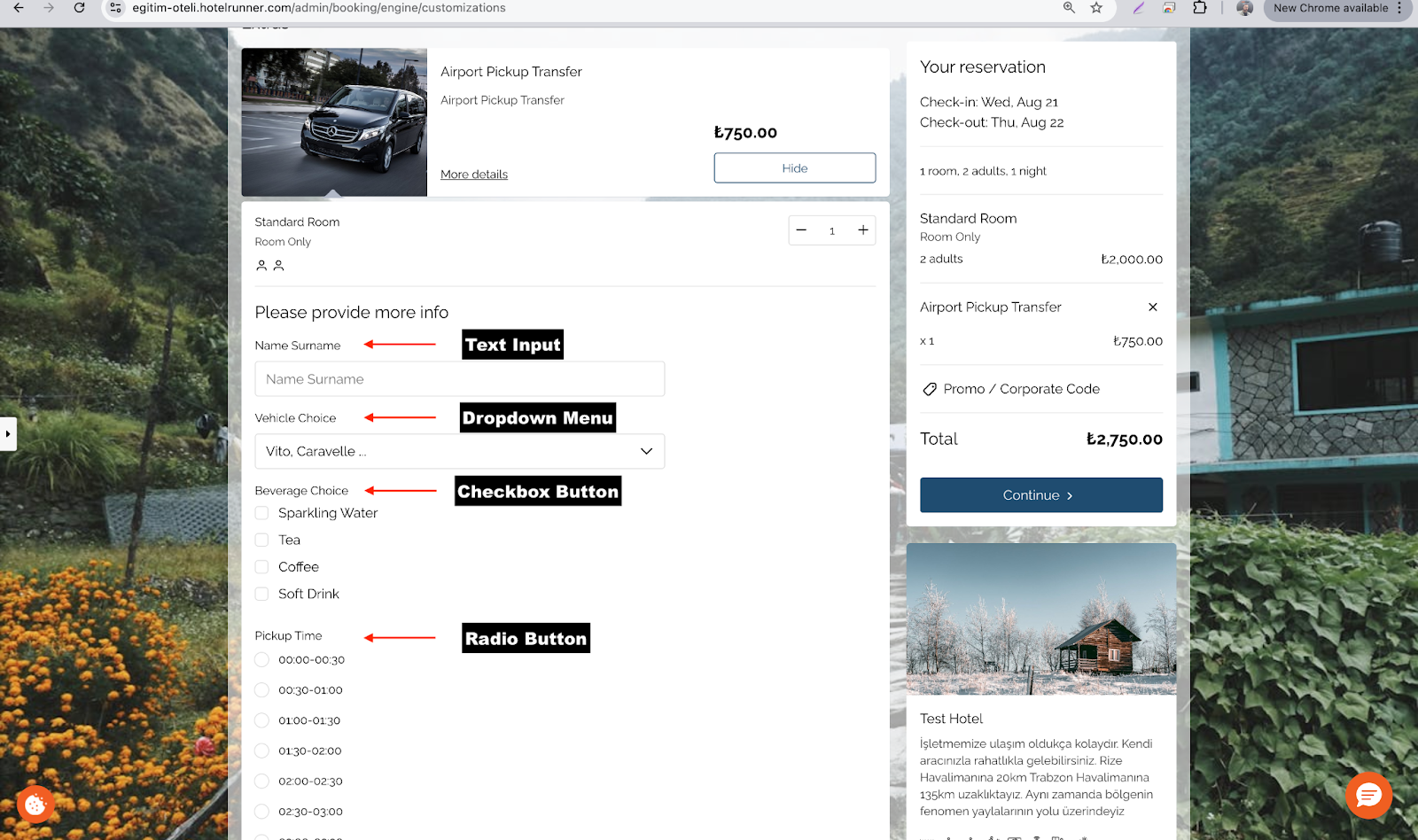
Task: Tick the Coffee beverage checkbox
Action: [x=262, y=567]
